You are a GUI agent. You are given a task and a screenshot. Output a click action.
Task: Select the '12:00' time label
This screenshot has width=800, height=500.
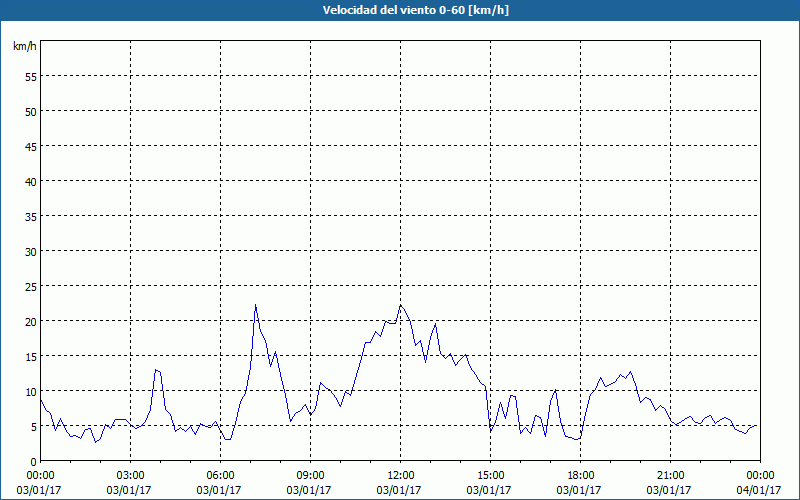(x=401, y=476)
